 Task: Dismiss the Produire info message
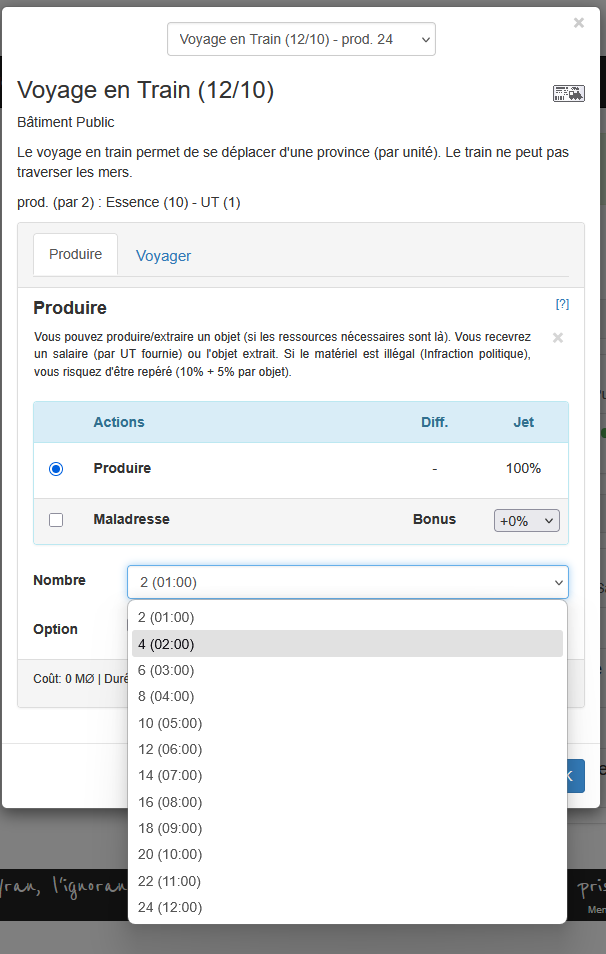tap(558, 338)
